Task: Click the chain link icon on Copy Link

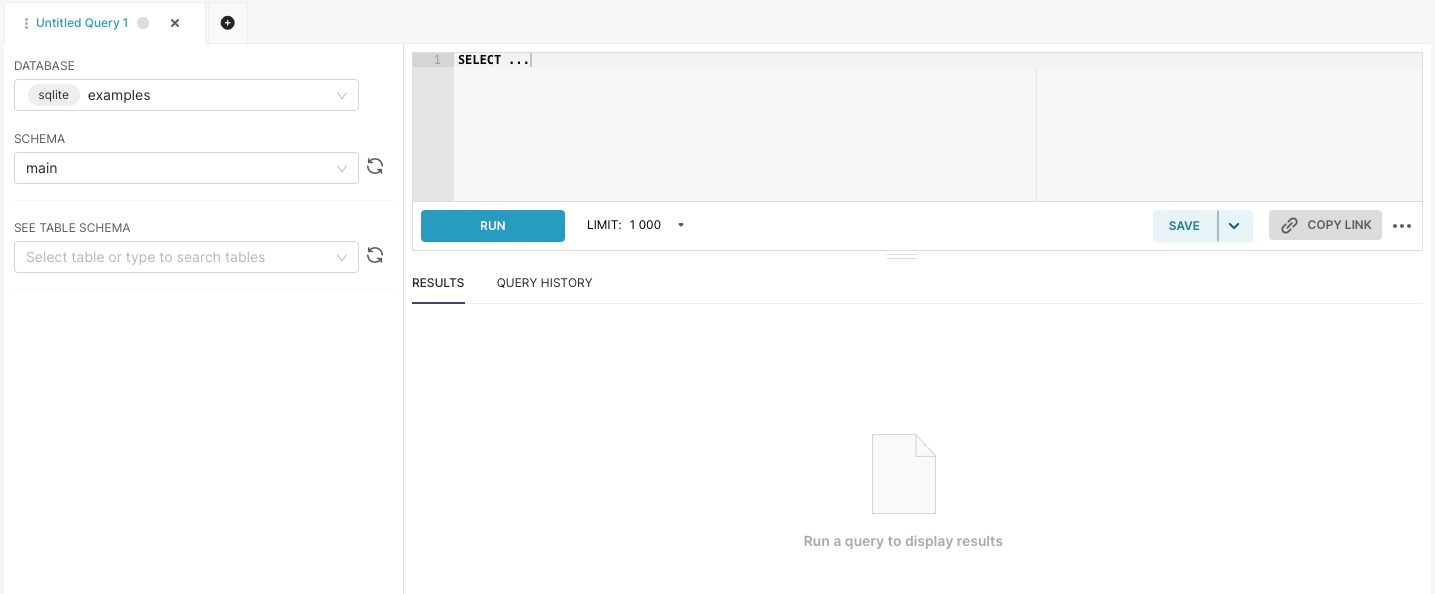Action: point(1289,225)
